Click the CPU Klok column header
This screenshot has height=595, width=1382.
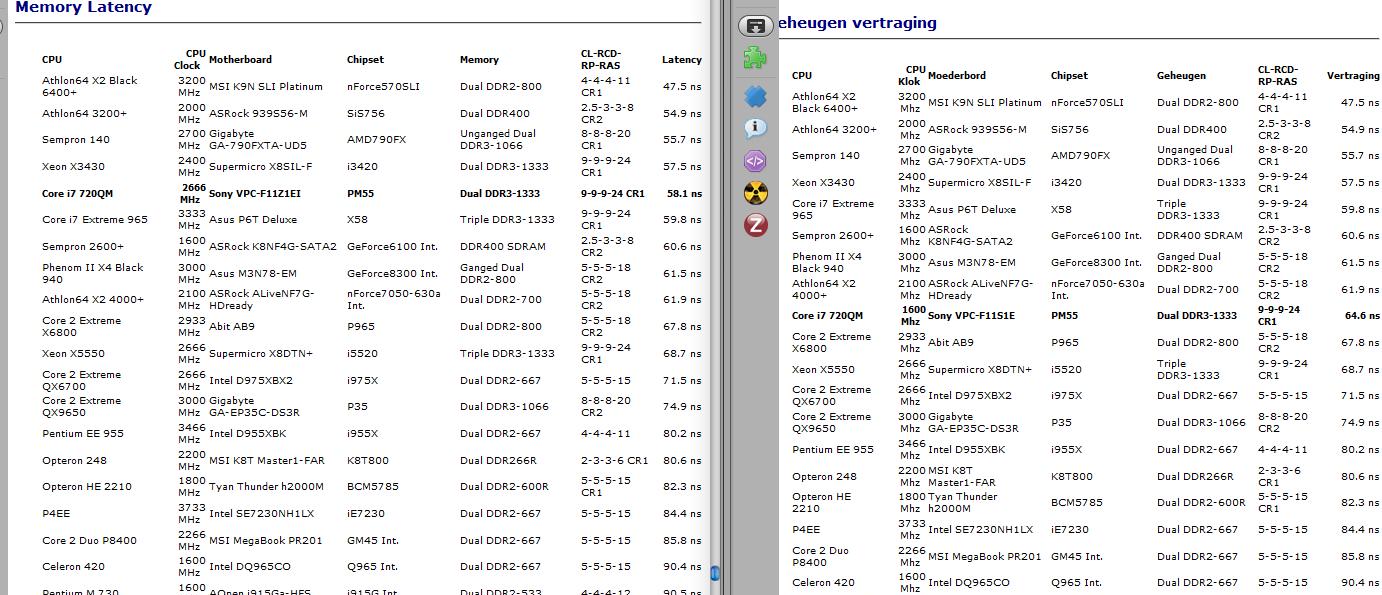click(x=912, y=76)
